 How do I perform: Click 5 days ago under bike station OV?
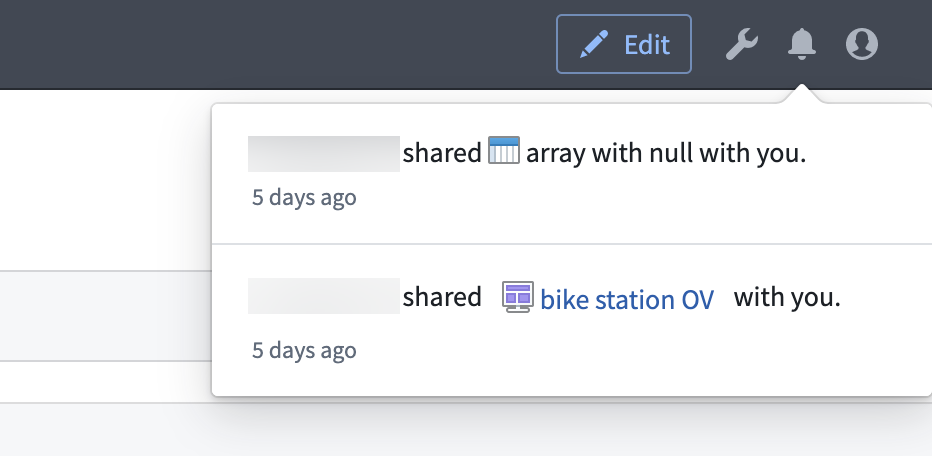(x=304, y=350)
